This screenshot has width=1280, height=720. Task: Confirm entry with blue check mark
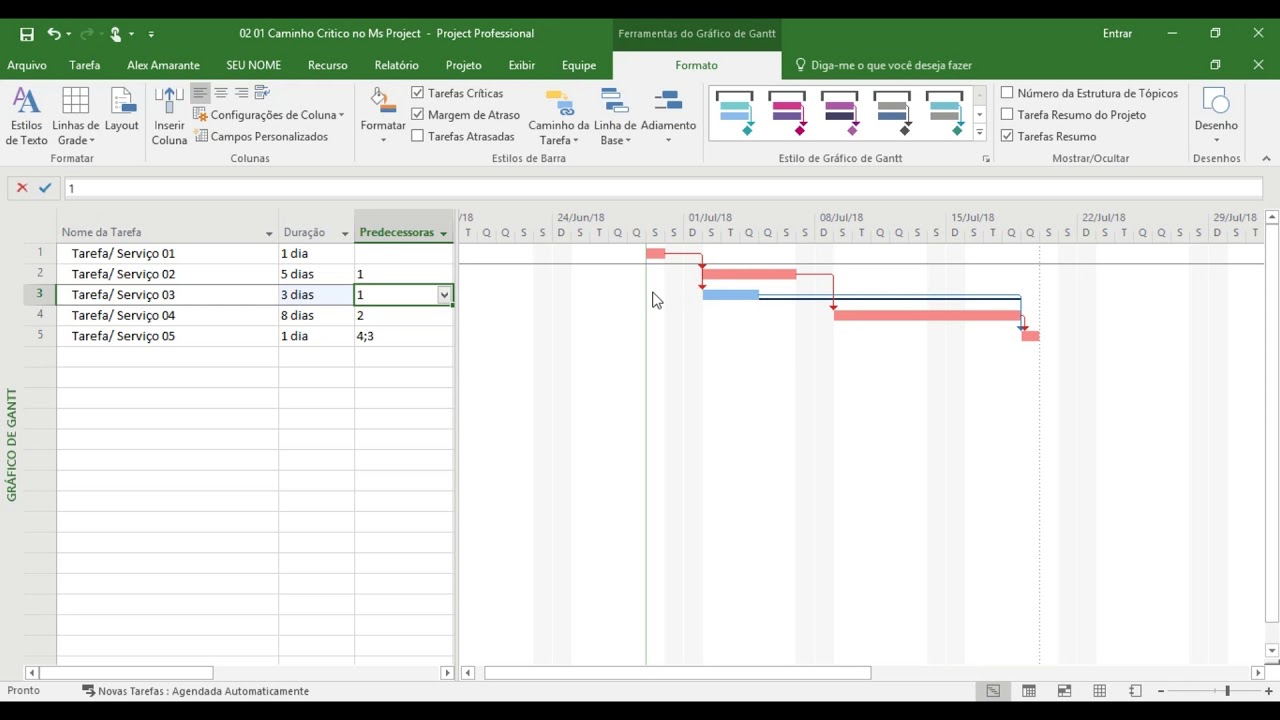pos(45,188)
